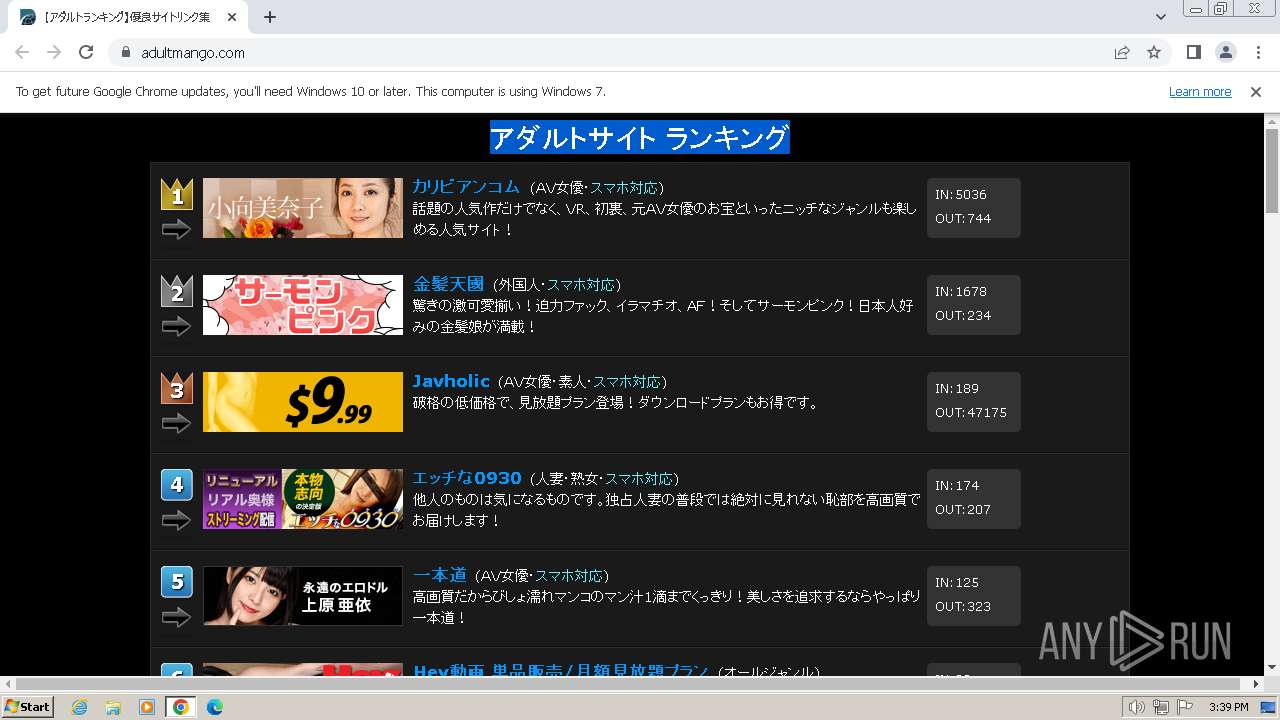Open Microsoft Edge from taskbar
The height and width of the screenshot is (720, 1280).
[215, 707]
